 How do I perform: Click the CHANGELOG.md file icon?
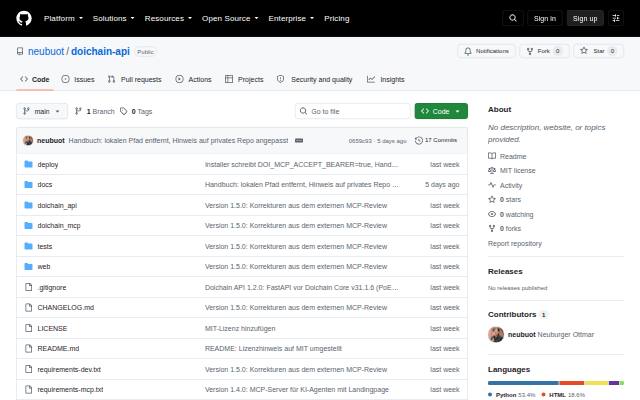click(x=28, y=307)
